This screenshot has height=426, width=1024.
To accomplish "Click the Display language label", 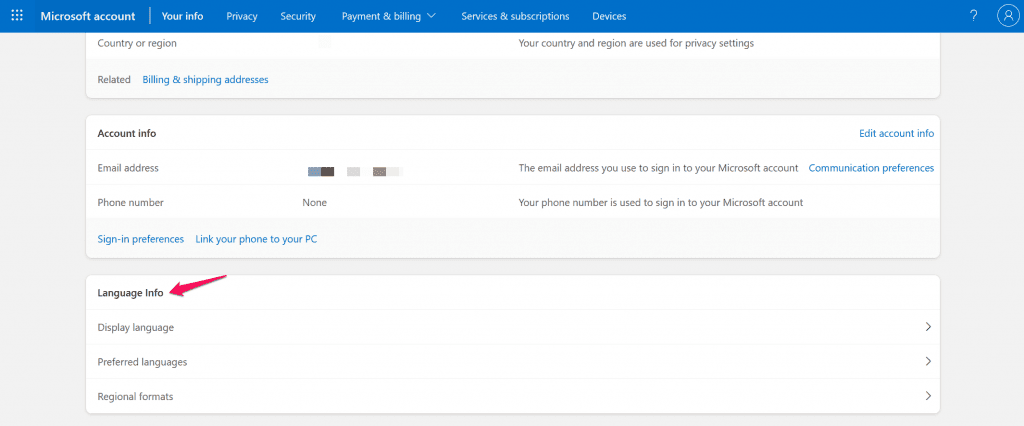I will tap(135, 327).
